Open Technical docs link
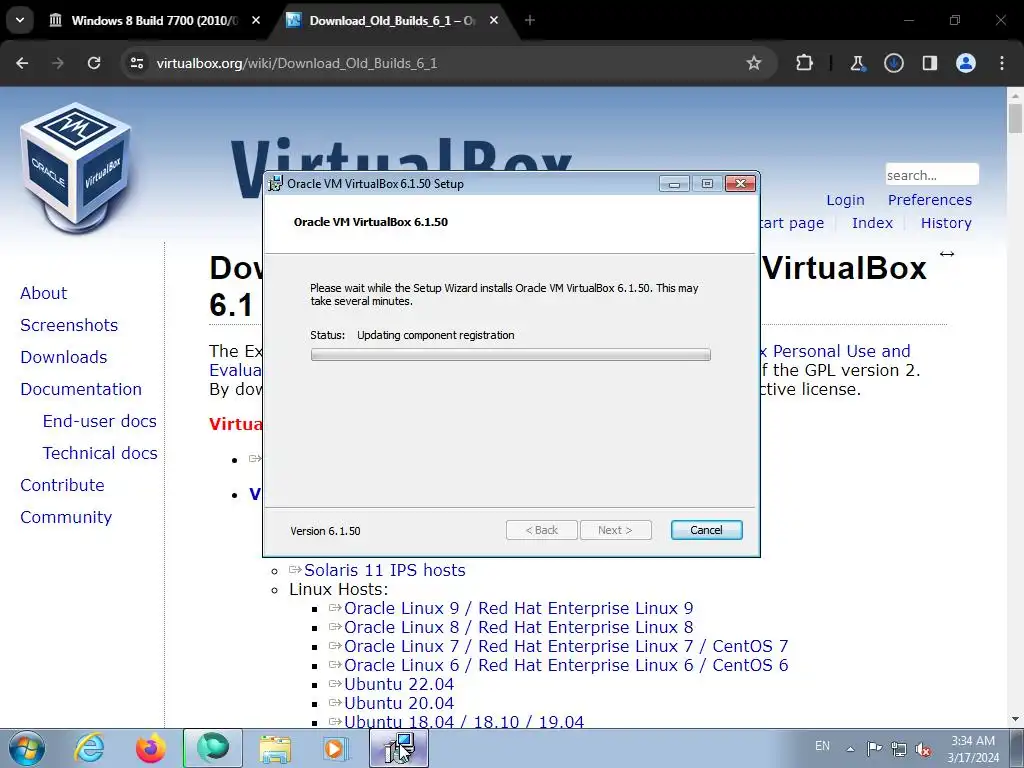Viewport: 1024px width, 768px height. coord(100,453)
